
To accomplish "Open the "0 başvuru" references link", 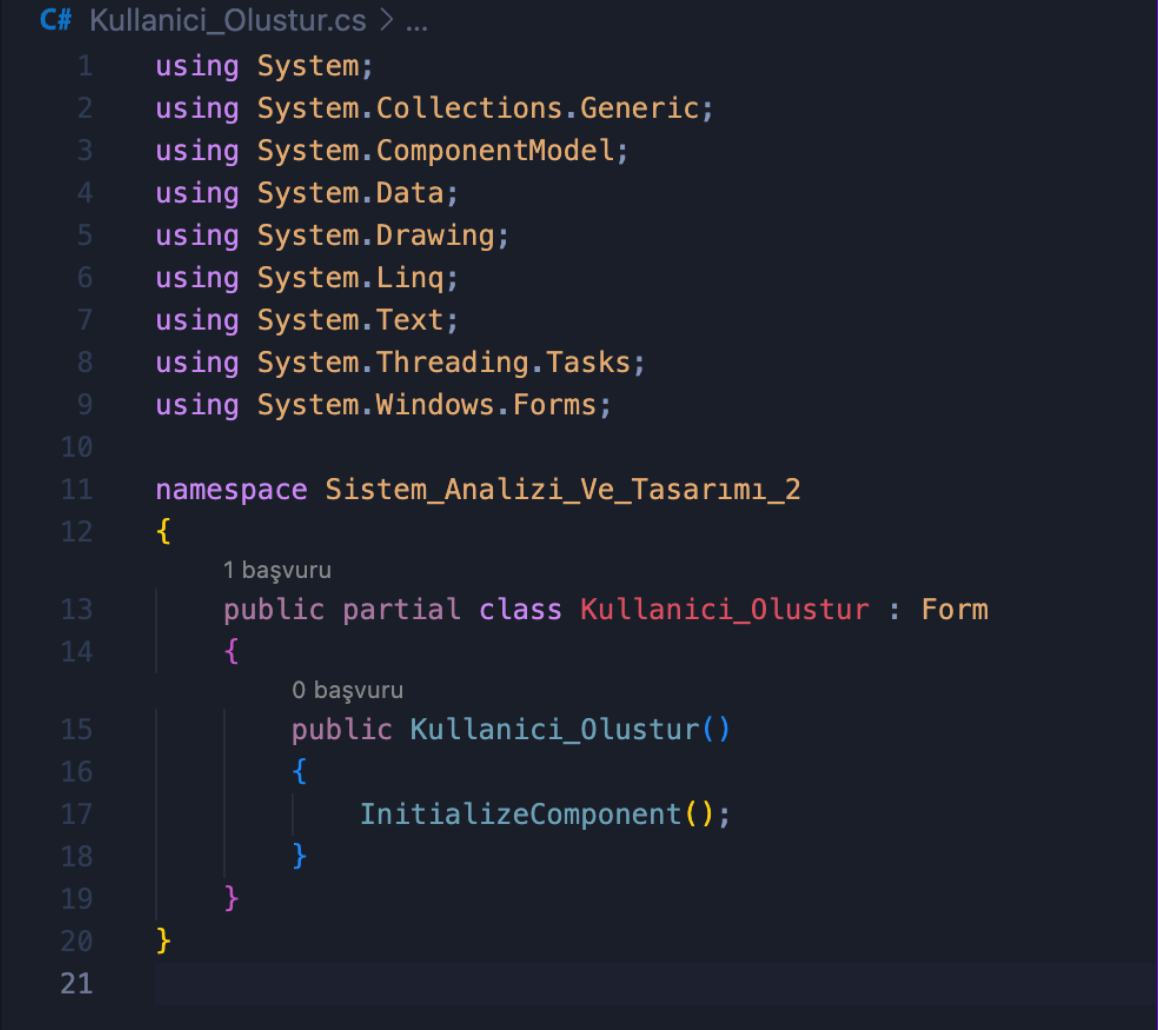I will click(x=347, y=690).
